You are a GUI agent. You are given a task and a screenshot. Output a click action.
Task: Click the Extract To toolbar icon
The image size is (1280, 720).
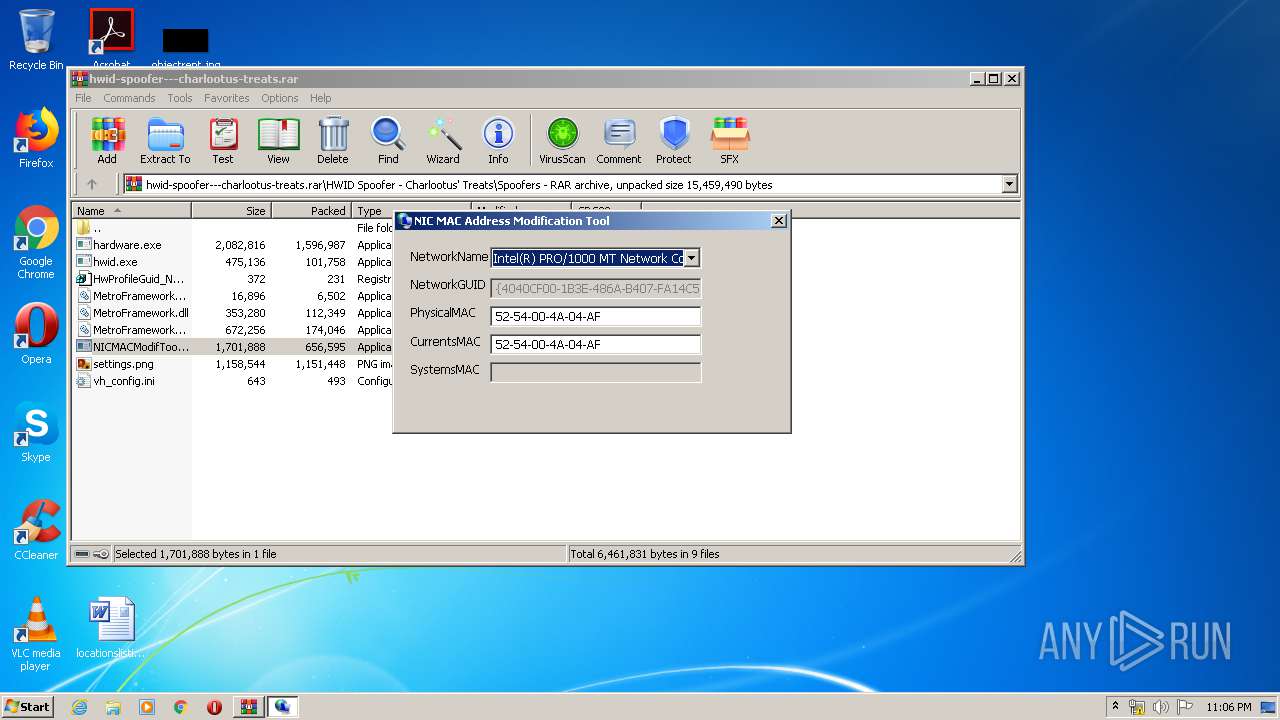165,140
